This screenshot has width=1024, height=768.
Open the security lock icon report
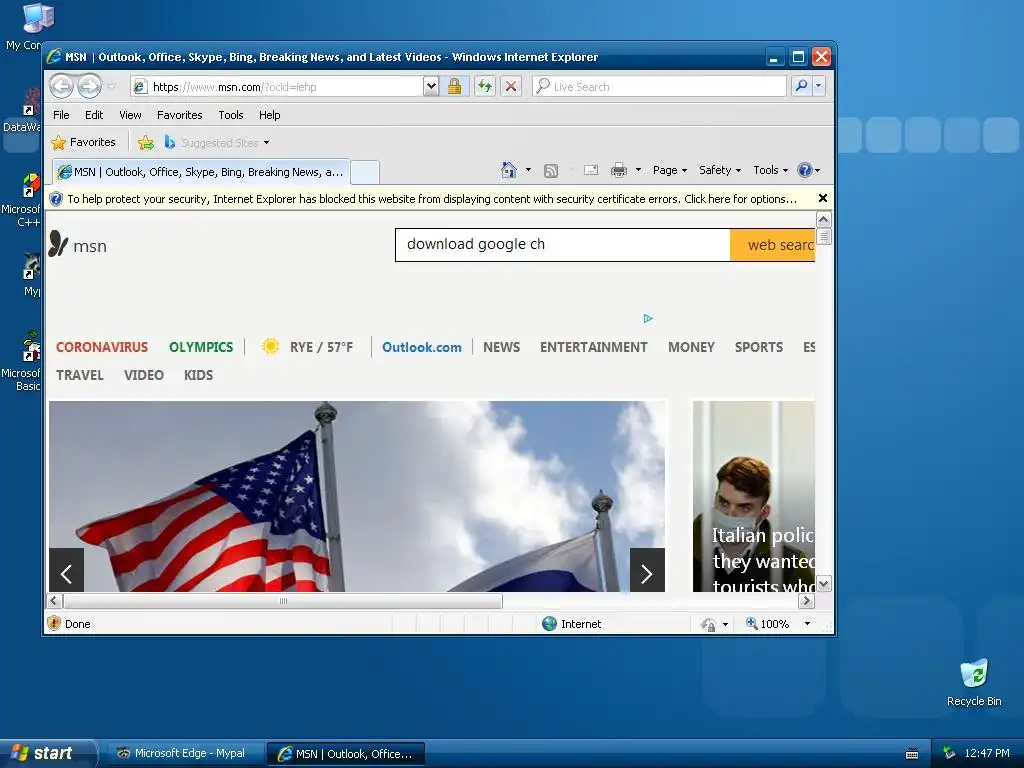455,86
